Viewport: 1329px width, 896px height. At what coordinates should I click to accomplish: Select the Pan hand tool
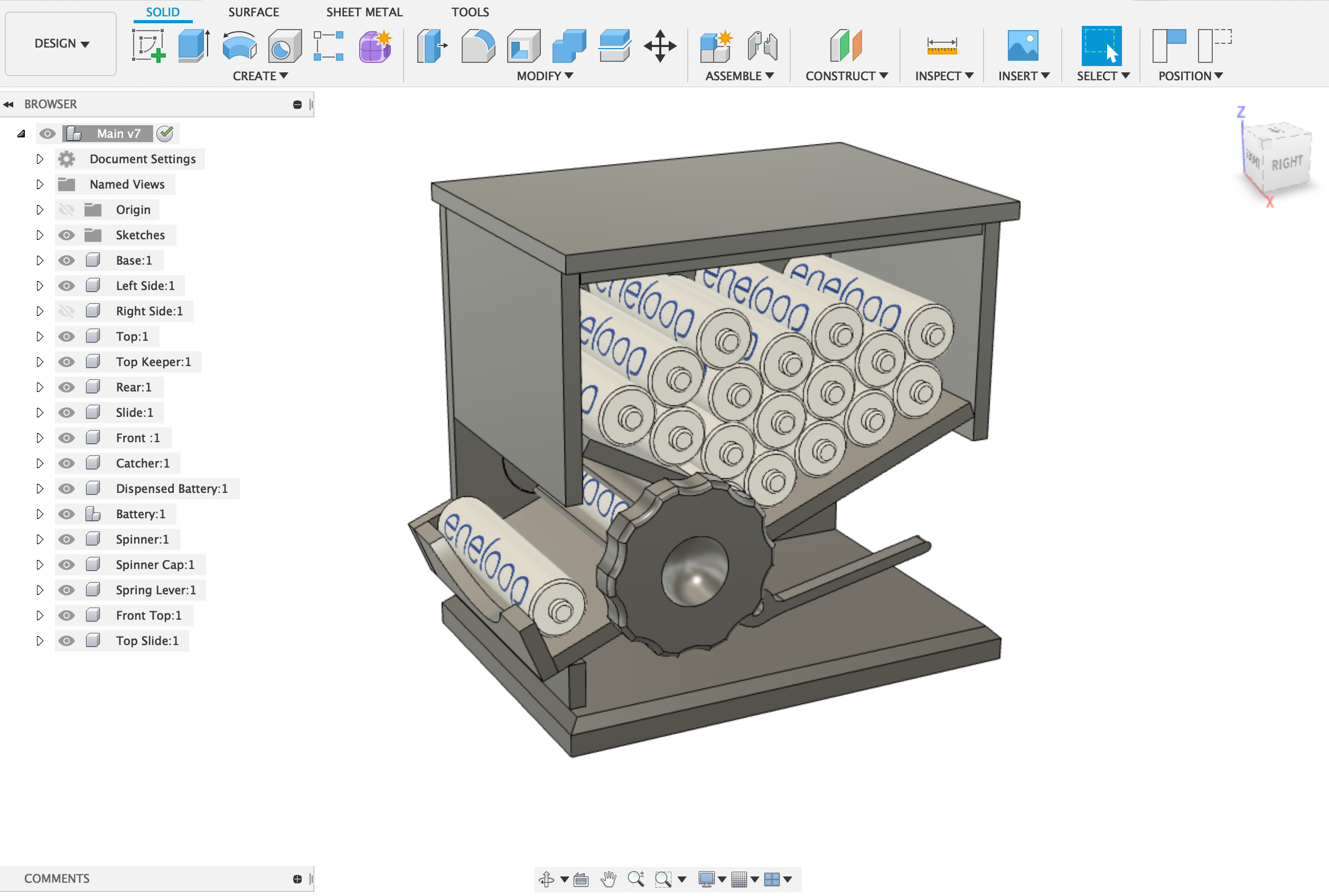tap(609, 879)
